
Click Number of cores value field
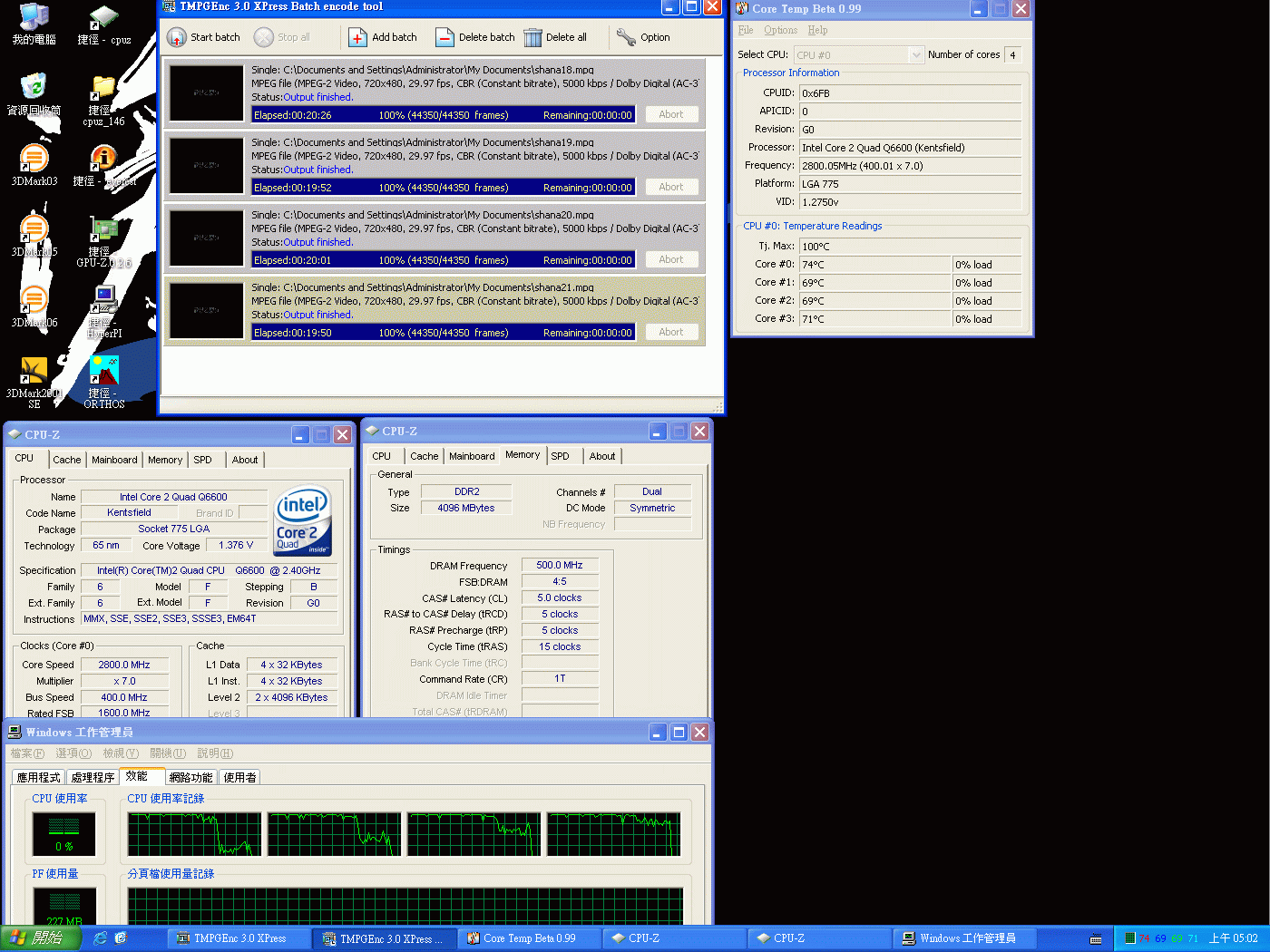[1012, 55]
